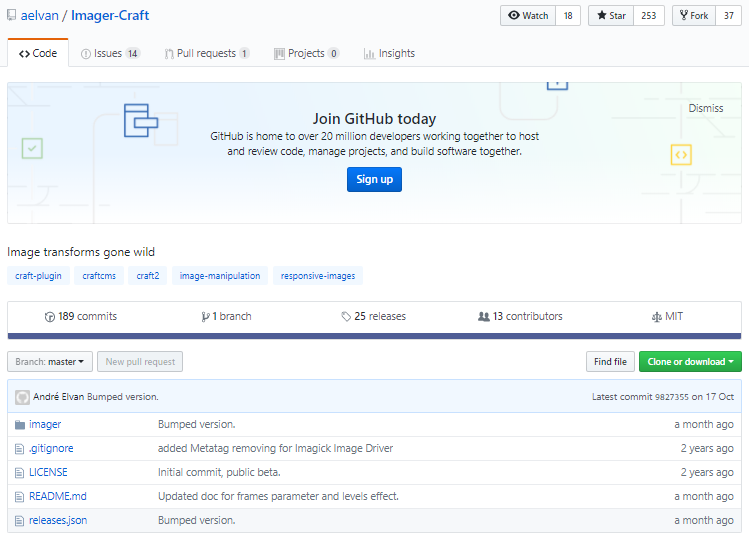Go to the Insights tab

tap(389, 54)
